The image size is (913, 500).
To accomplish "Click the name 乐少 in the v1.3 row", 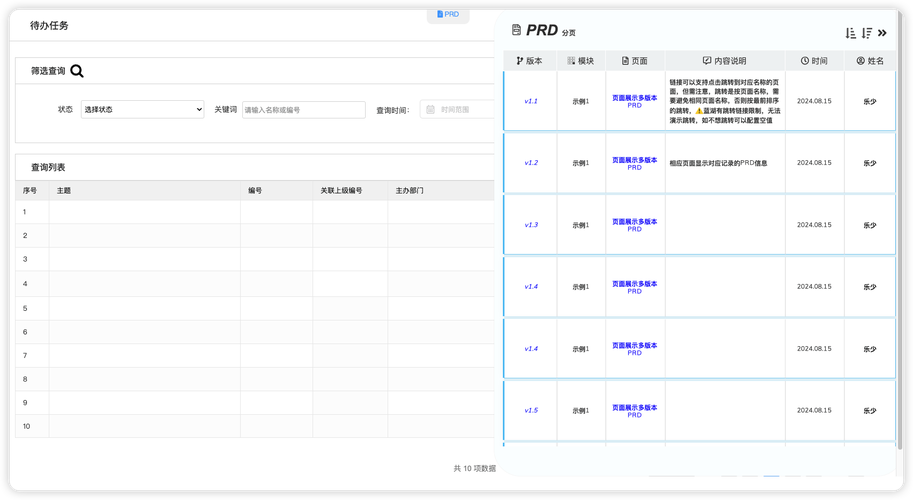I will point(870,225).
